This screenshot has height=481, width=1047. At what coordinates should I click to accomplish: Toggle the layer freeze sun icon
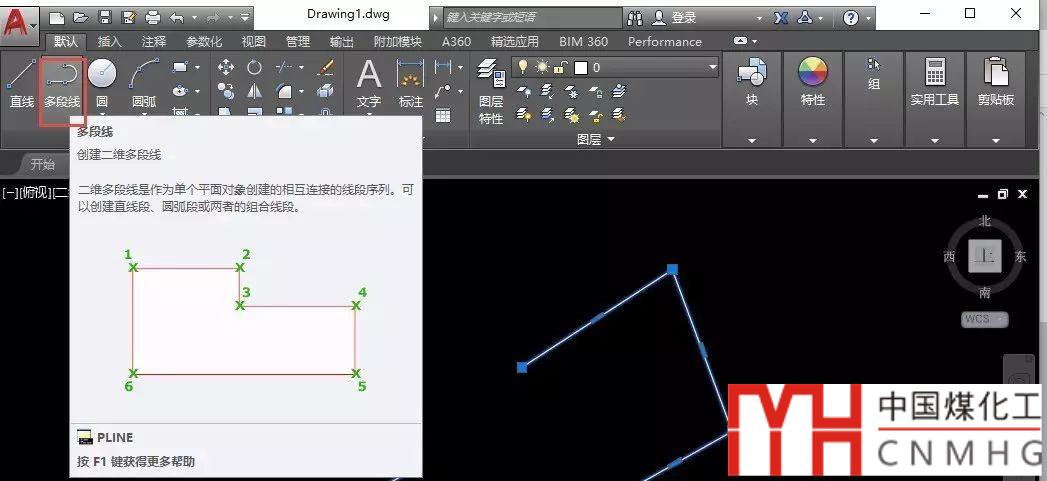coord(541,67)
